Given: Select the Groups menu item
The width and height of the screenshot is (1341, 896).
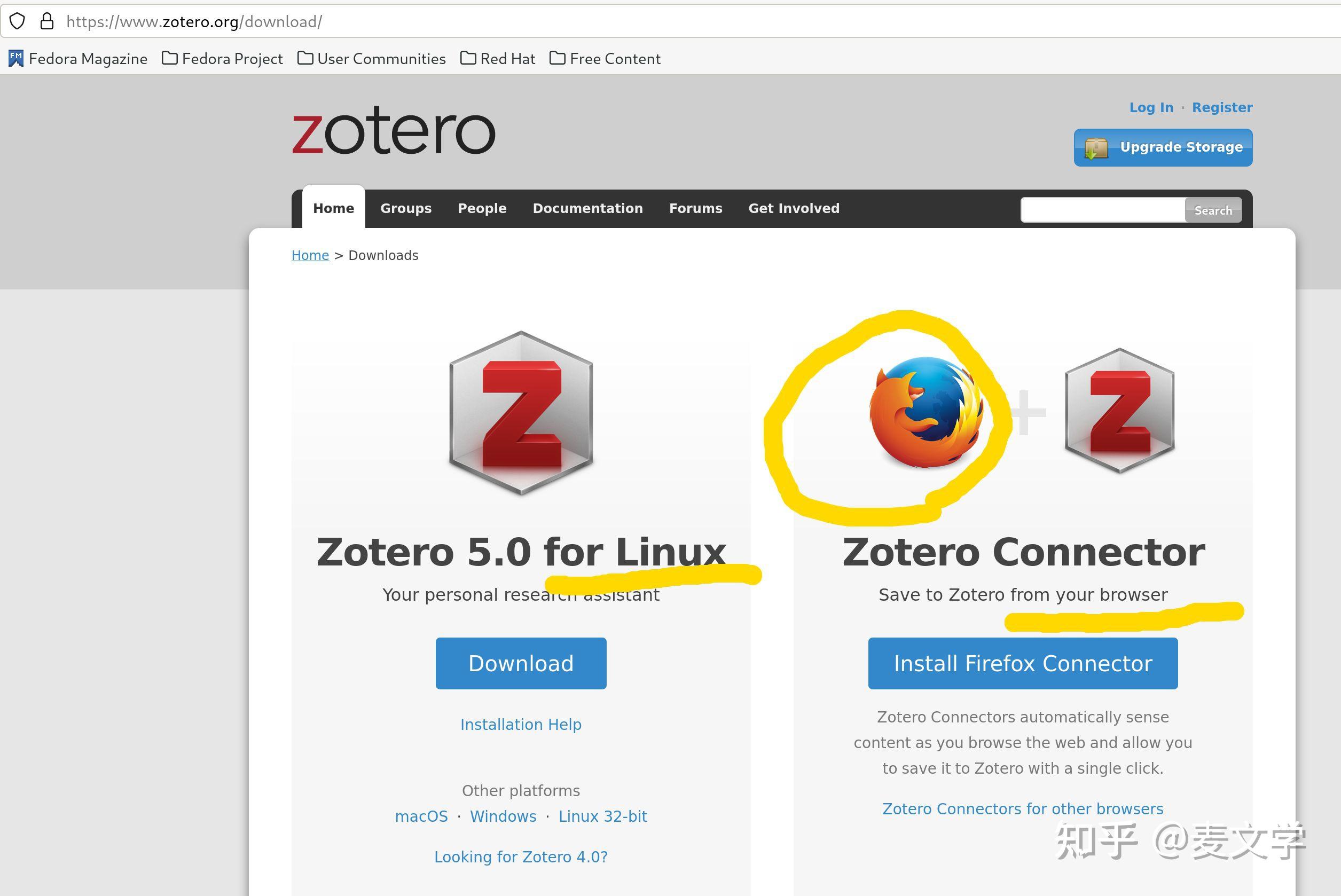Looking at the screenshot, I should pos(406,208).
